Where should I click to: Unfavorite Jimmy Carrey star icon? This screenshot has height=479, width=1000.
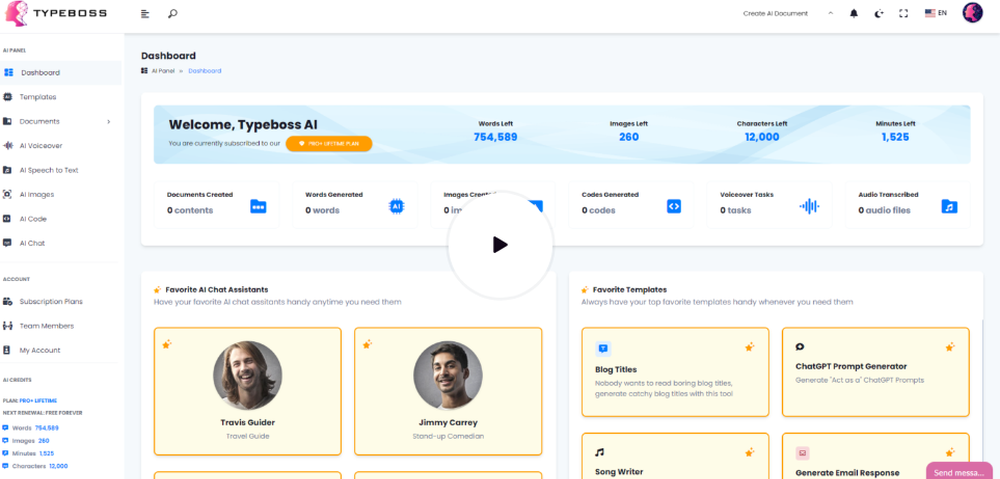367,344
